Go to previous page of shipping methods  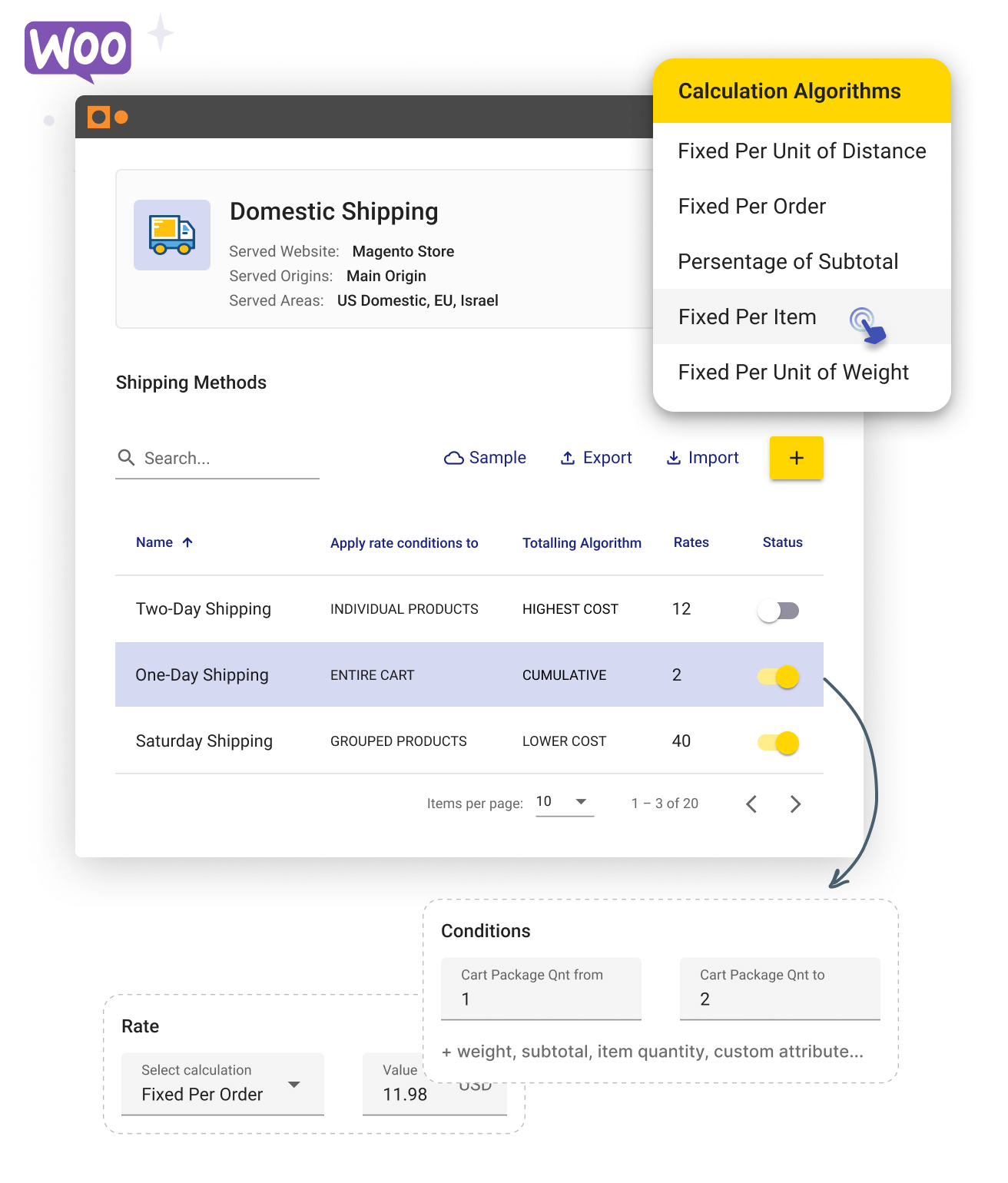pyautogui.click(x=751, y=804)
